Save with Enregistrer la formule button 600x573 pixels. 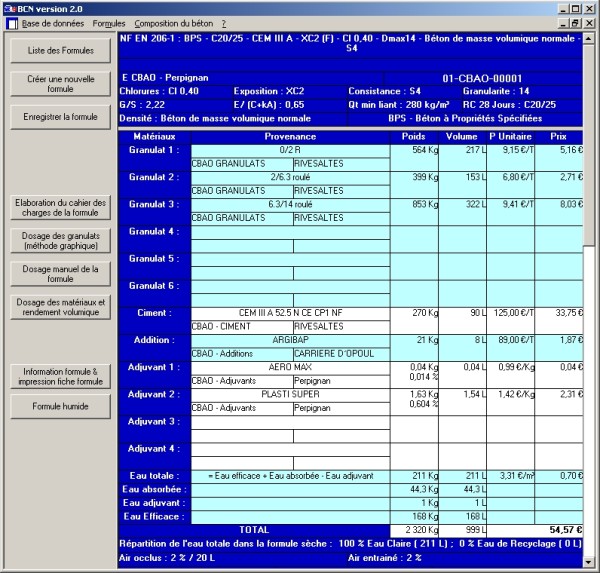click(60, 117)
